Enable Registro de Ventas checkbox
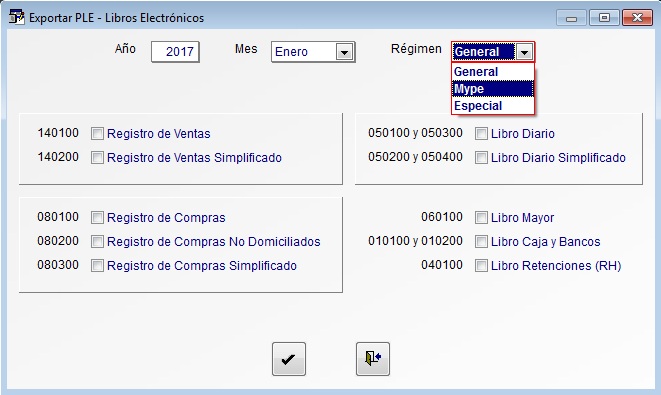 coord(97,134)
